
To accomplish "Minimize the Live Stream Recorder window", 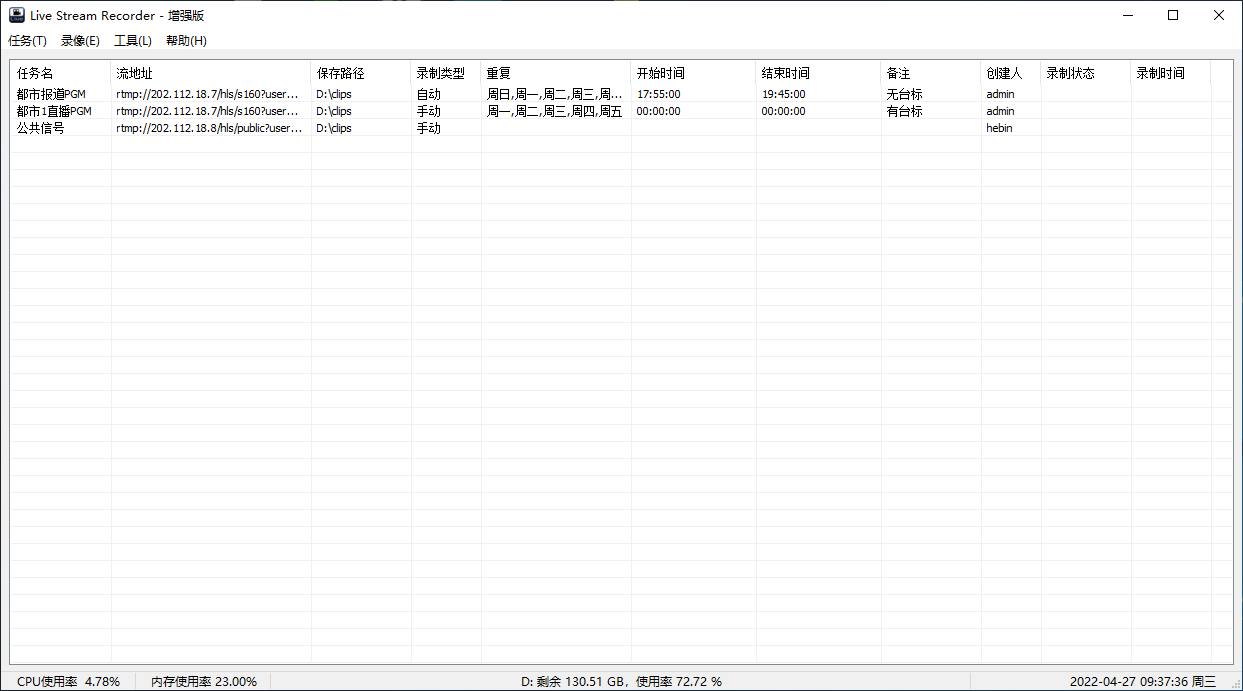I will pos(1127,15).
